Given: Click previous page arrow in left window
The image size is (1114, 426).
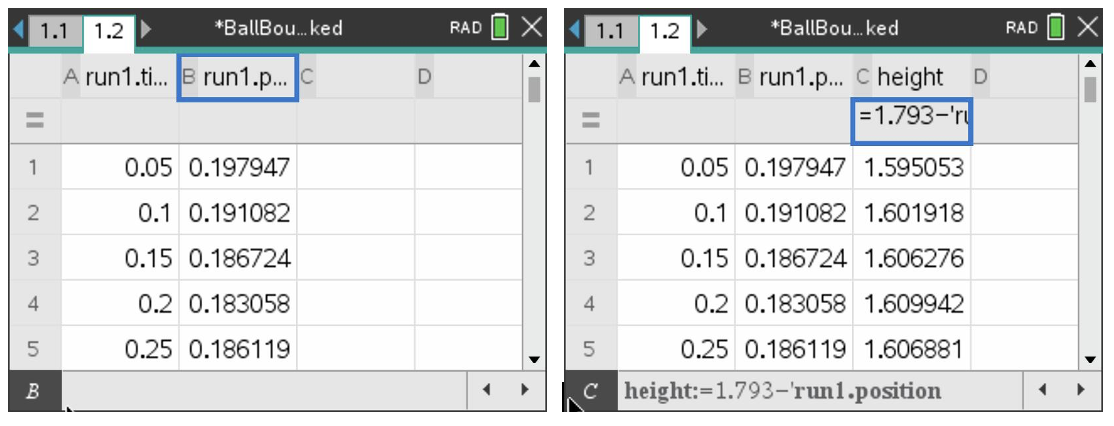Looking at the screenshot, I should [x=19, y=29].
